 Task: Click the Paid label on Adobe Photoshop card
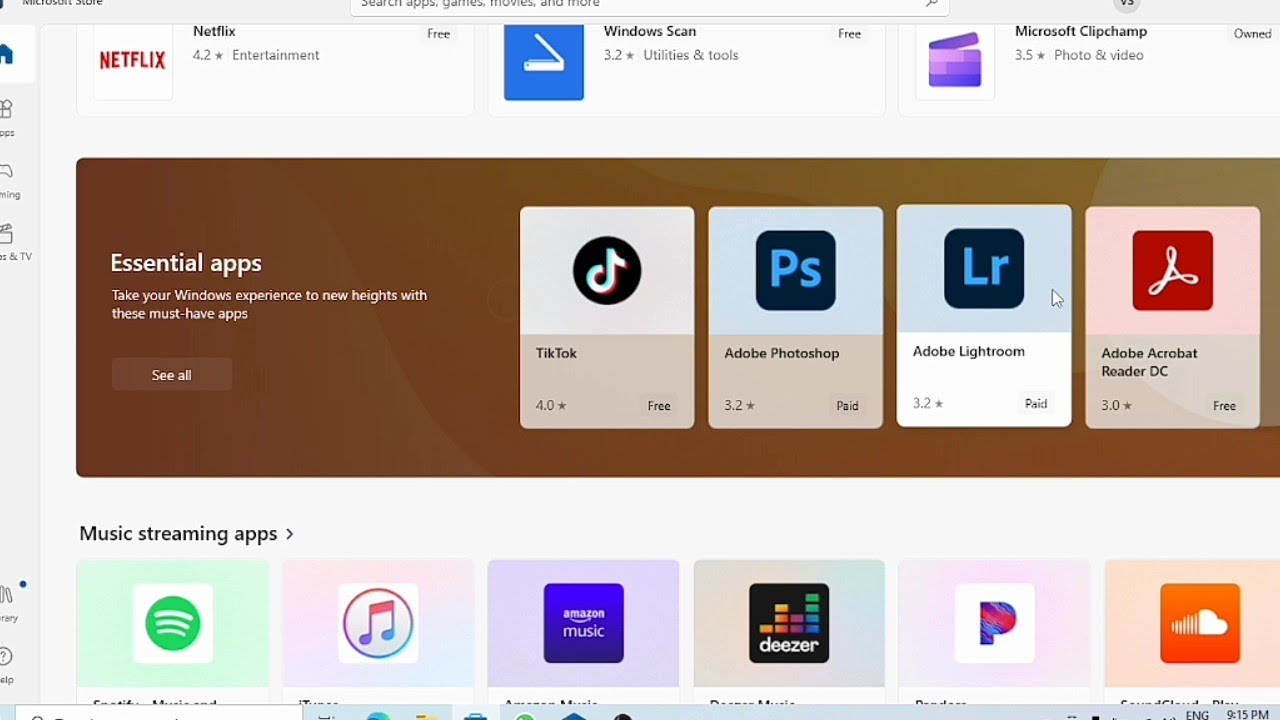[847, 406]
